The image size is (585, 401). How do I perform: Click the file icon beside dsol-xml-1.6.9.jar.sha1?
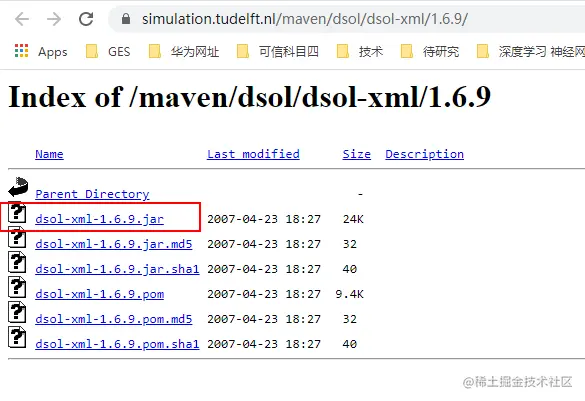[17, 262]
